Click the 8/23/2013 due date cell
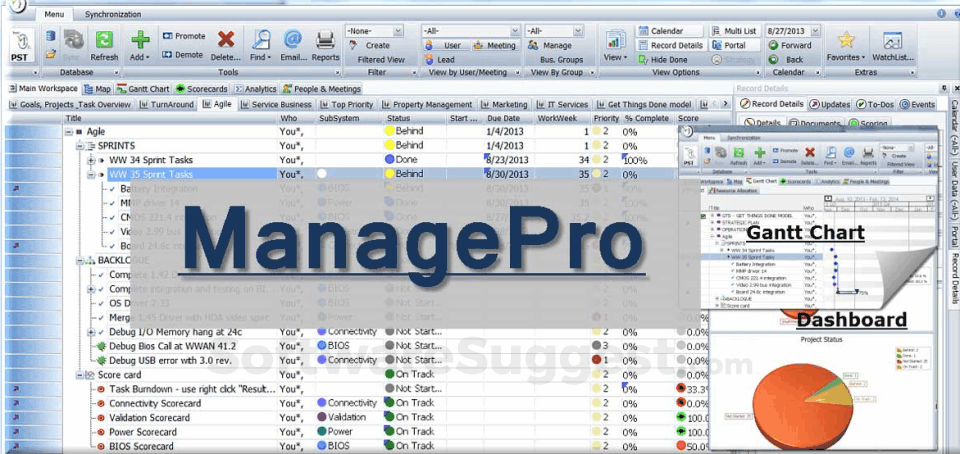The image size is (960, 454). point(509,160)
